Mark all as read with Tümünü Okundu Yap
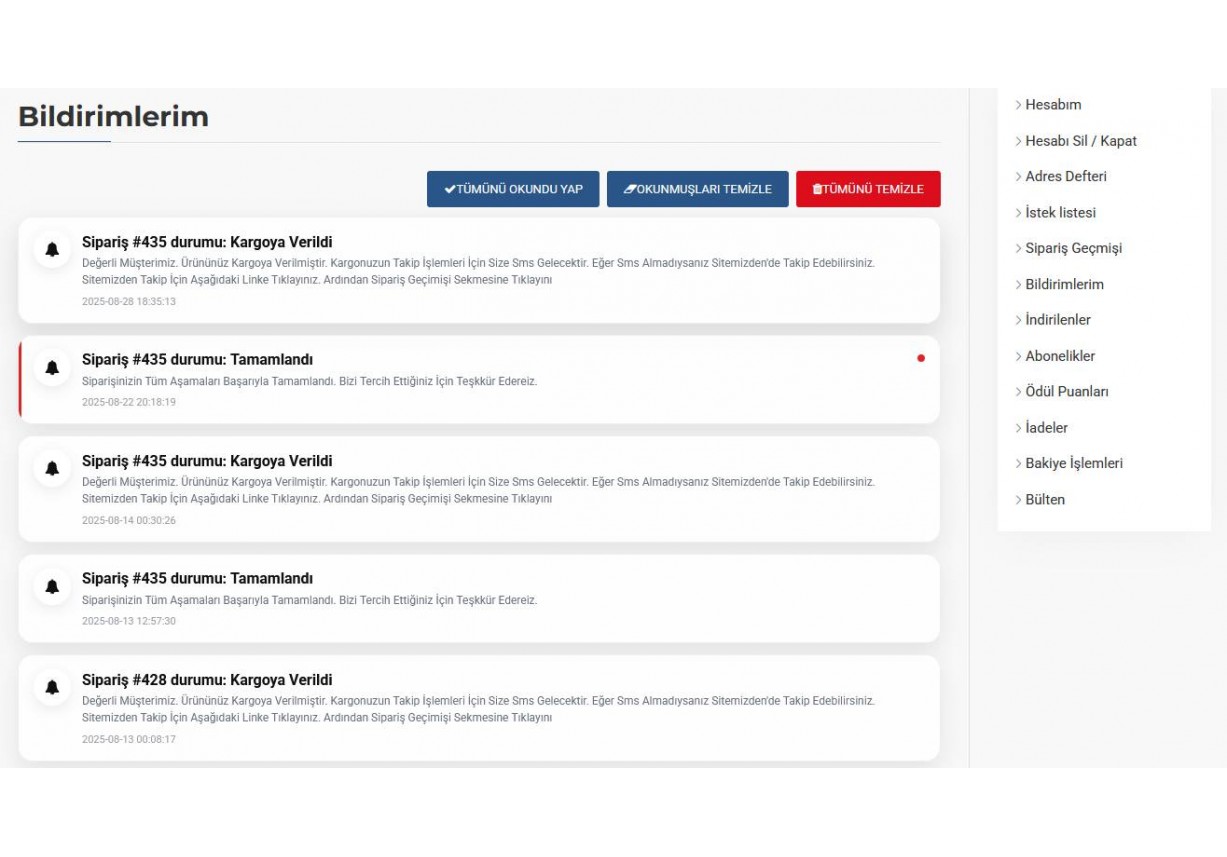Screen dimensions: 1227x857 tap(513, 189)
